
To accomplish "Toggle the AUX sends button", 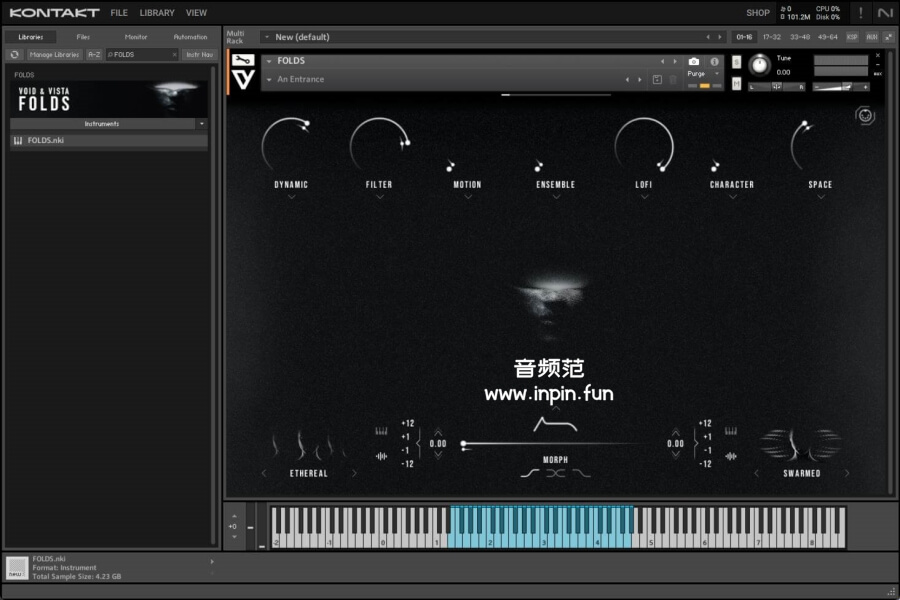I will point(872,37).
